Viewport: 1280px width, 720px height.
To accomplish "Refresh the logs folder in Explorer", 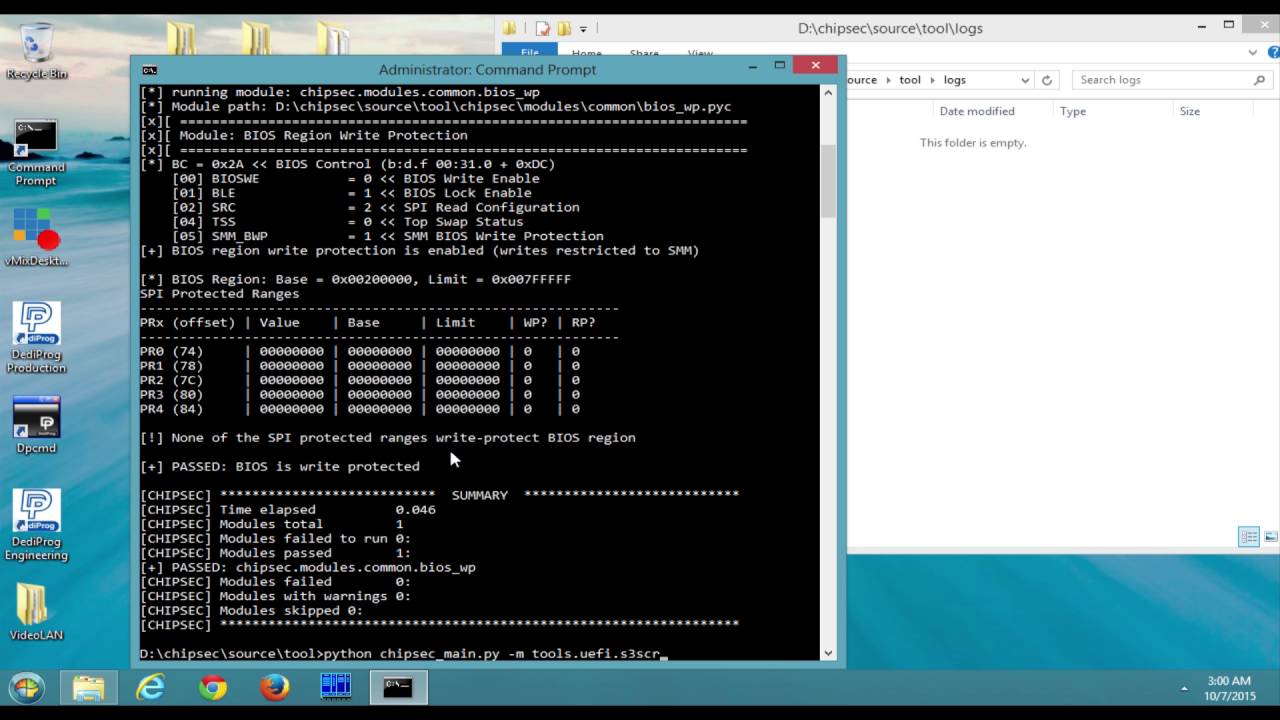I will pyautogui.click(x=1047, y=80).
